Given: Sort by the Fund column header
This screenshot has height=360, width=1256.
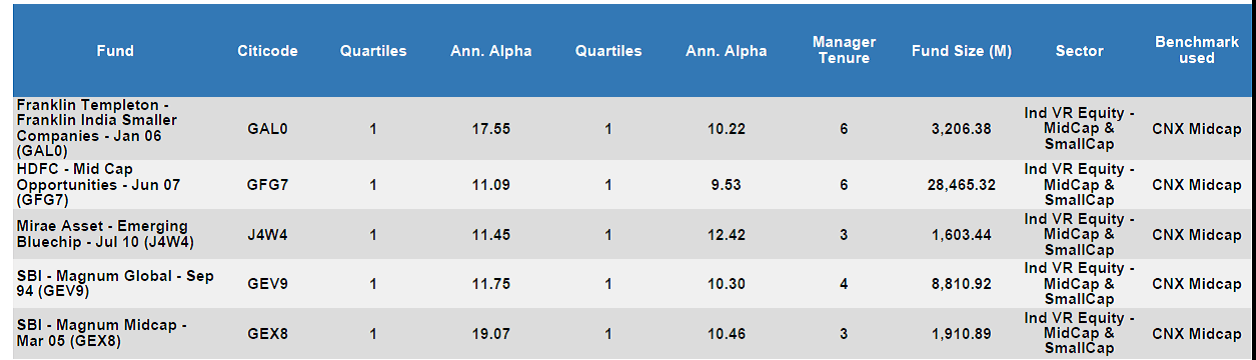Looking at the screenshot, I should coord(115,51).
